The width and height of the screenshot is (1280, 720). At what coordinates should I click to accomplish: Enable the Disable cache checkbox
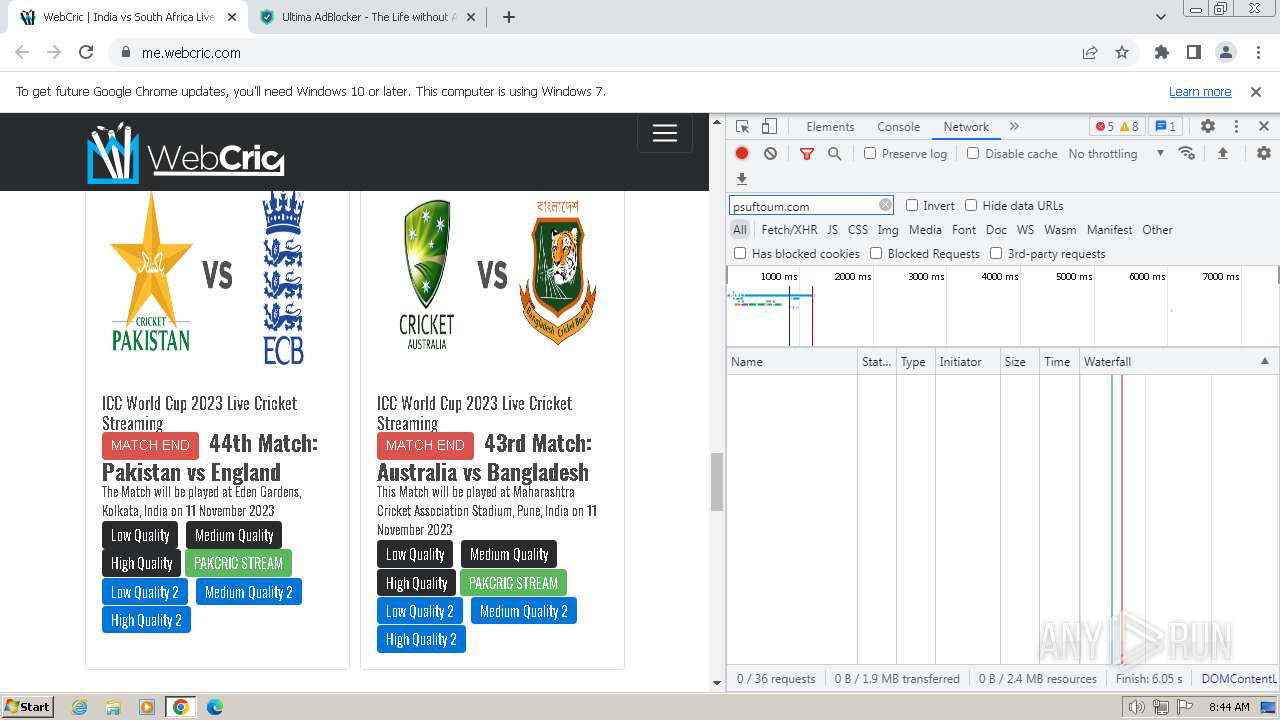(x=973, y=153)
